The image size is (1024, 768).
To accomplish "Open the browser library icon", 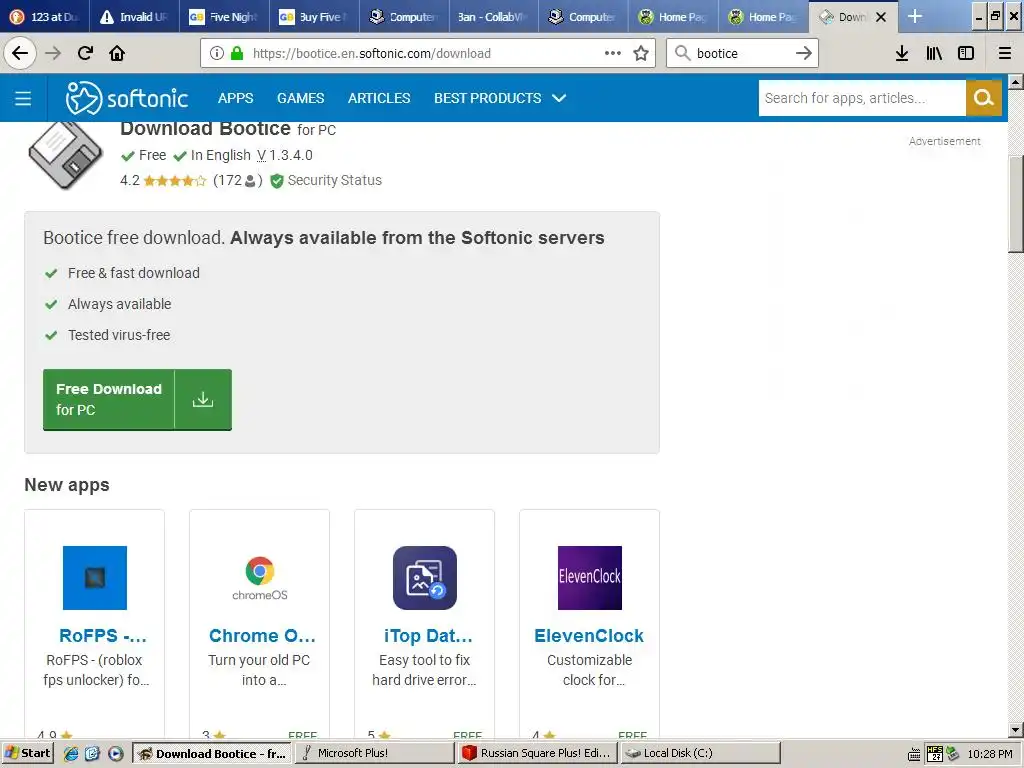I will click(934, 54).
